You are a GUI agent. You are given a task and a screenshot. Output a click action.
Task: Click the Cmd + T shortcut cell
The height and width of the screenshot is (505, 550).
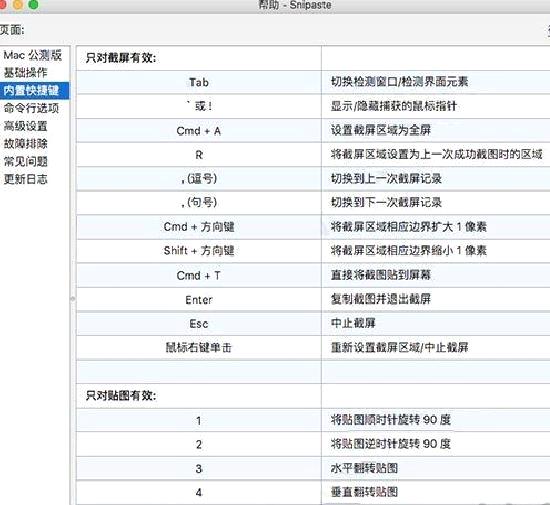click(199, 275)
